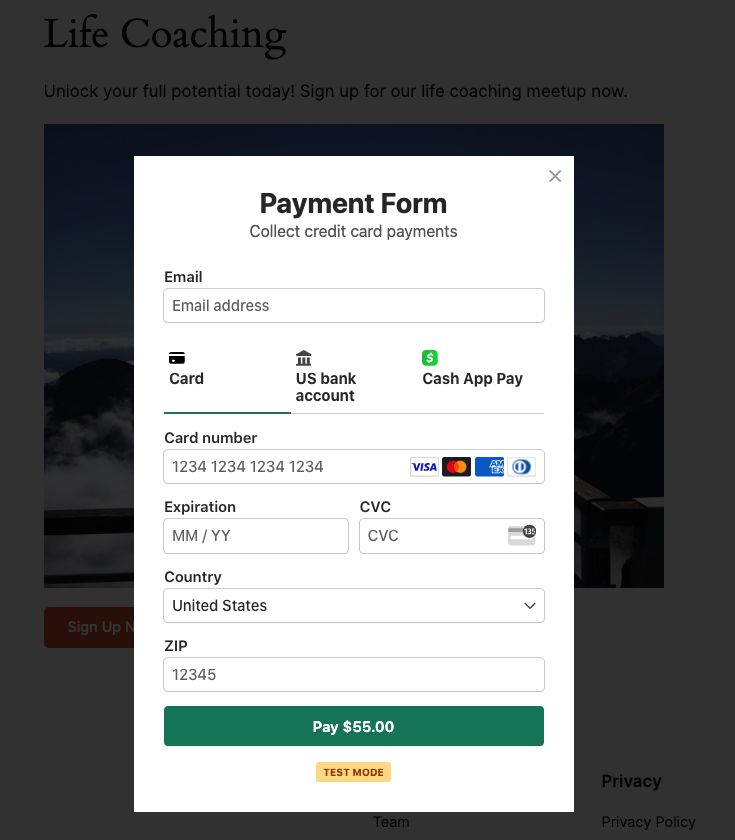Click into the Card number field
Viewport: 735px width, 840px height.
click(285, 467)
